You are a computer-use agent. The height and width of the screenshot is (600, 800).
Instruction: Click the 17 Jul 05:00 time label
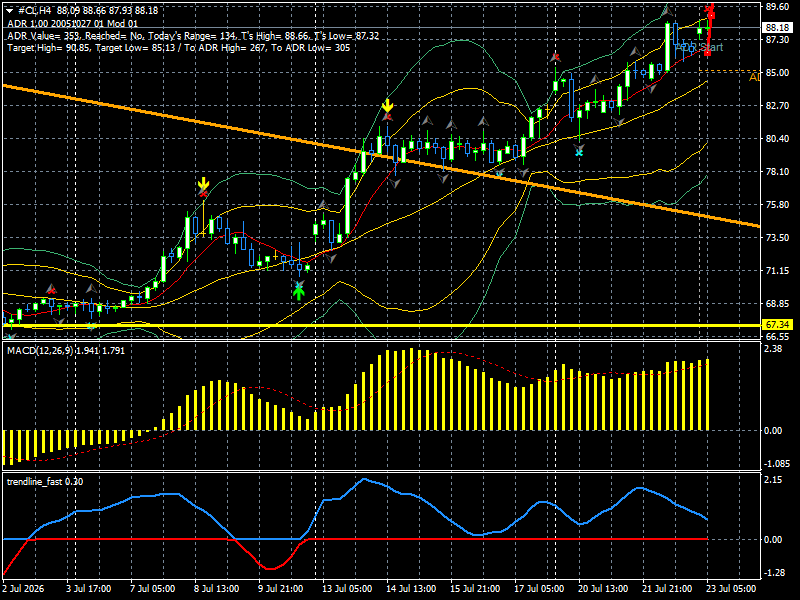(x=539, y=588)
